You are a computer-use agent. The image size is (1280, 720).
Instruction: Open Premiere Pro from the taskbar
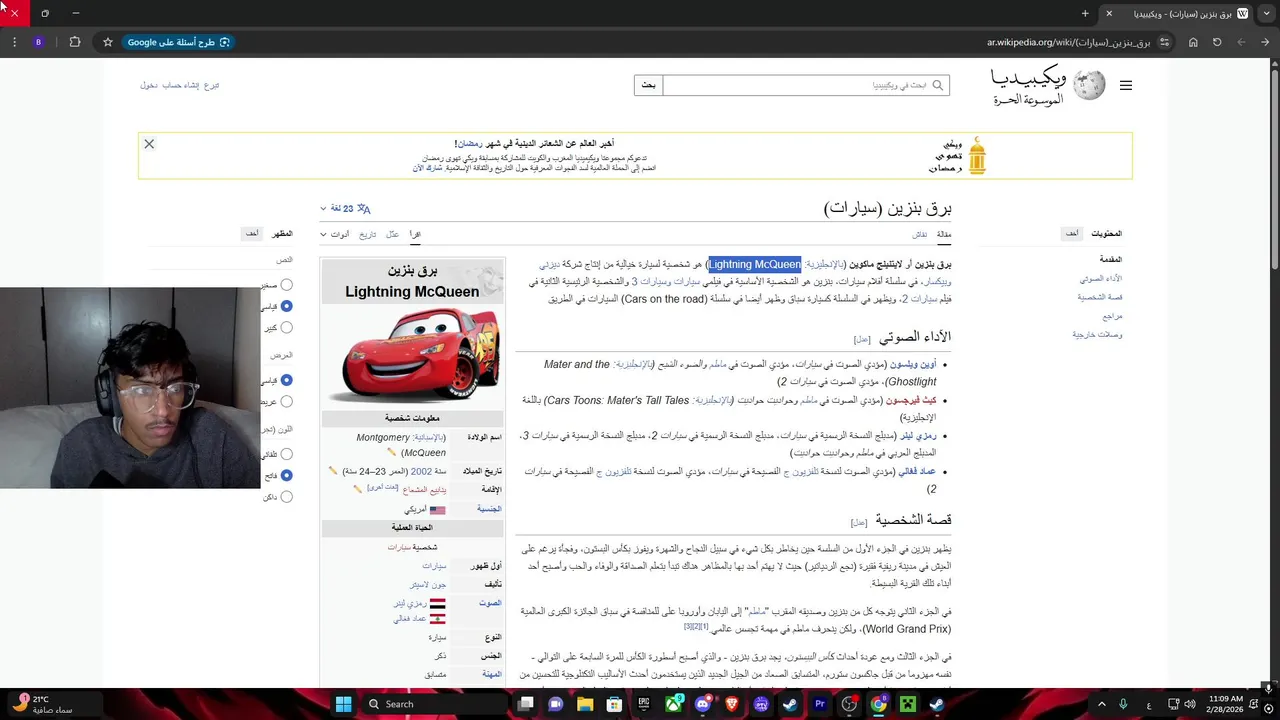click(x=820, y=704)
